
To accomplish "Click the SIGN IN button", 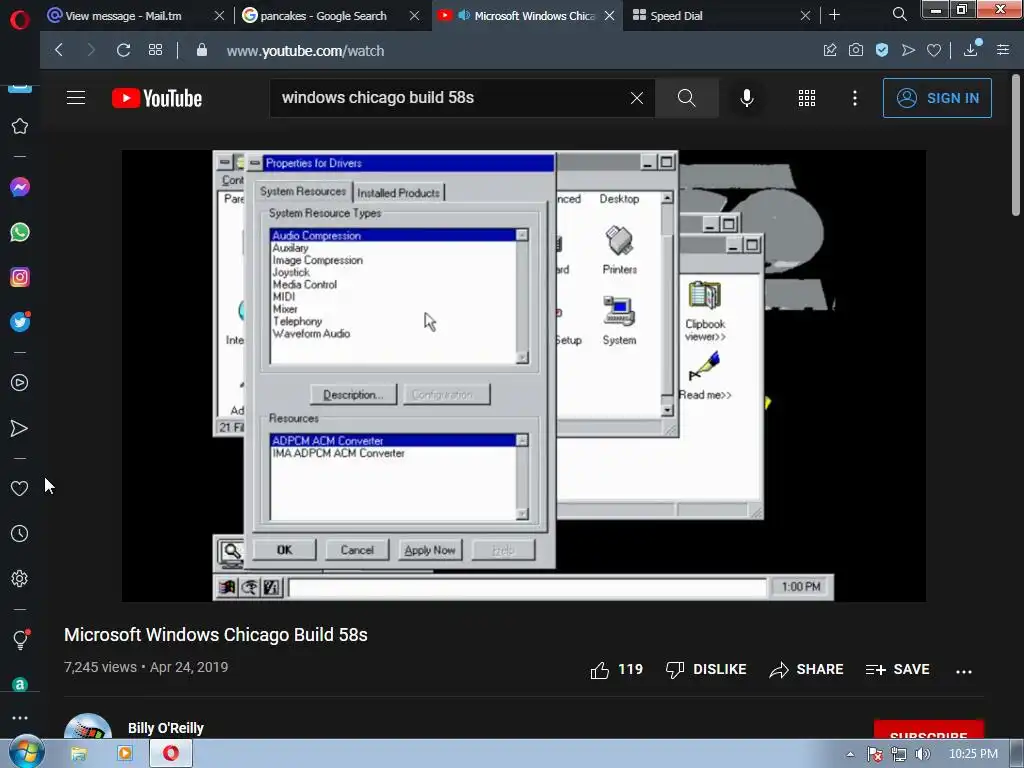I will [936, 98].
